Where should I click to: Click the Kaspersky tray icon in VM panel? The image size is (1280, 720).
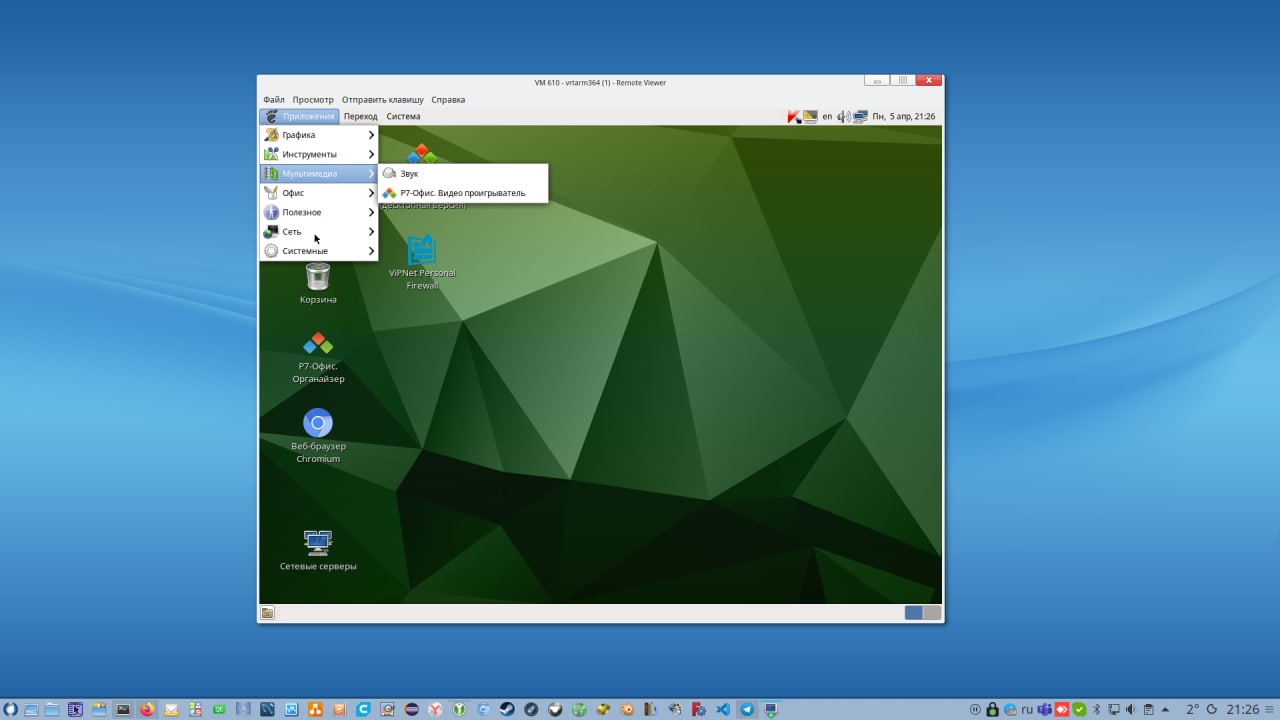794,116
